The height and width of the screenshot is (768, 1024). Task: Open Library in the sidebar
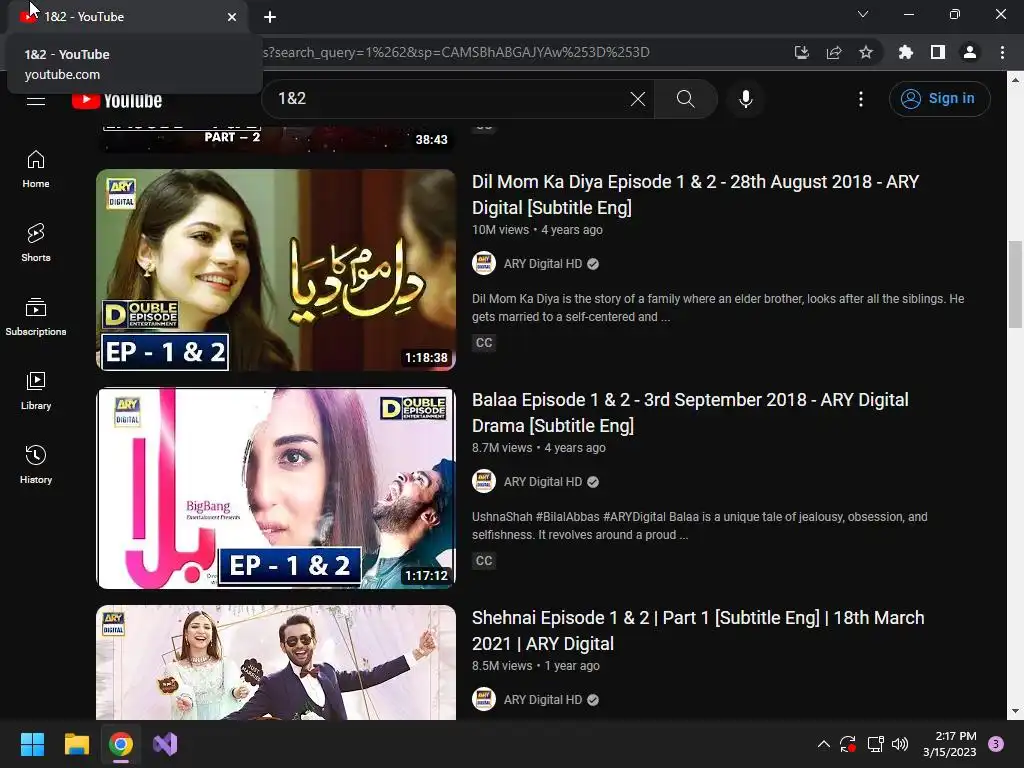(35, 391)
